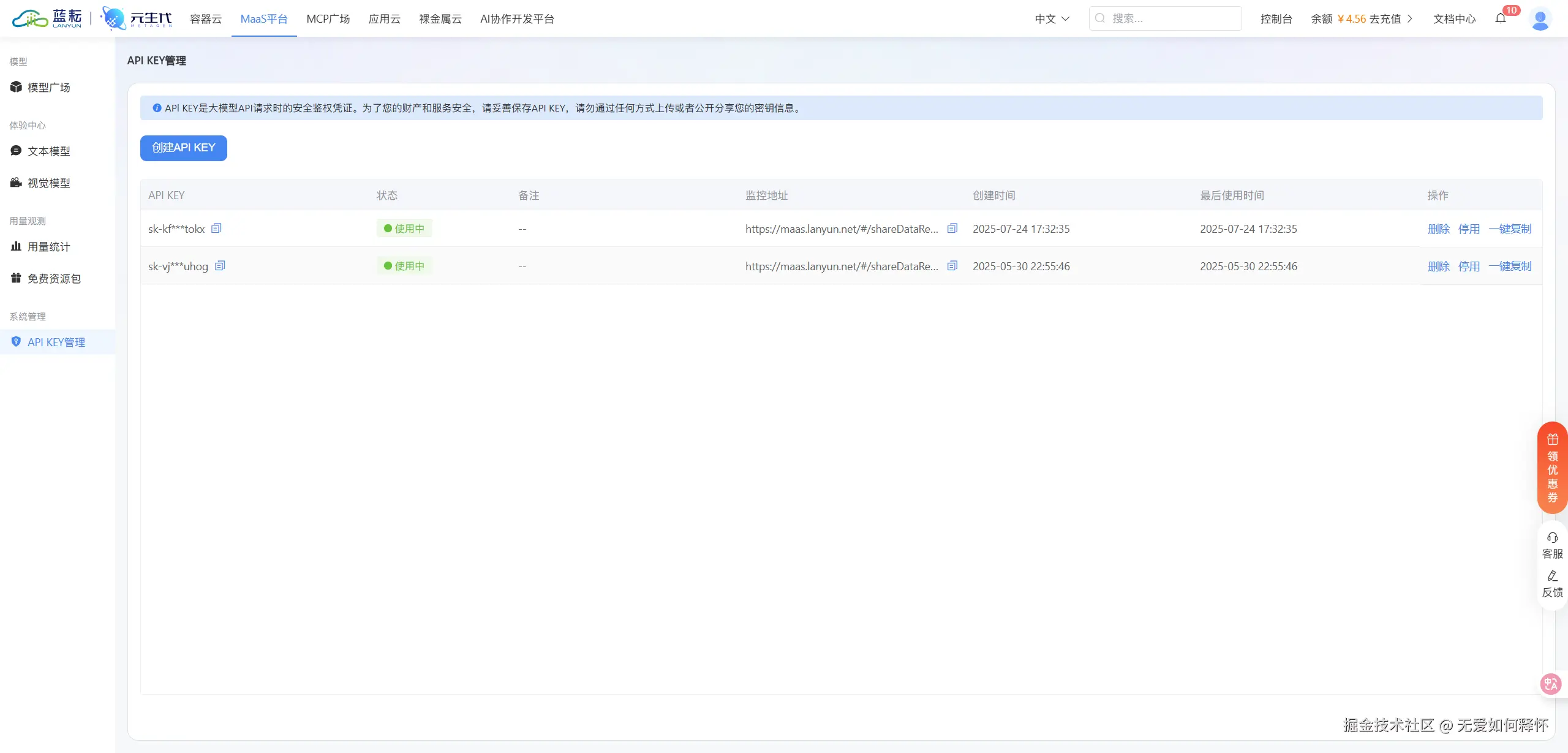Viewport: 1568px width, 753px height.
Task: Click the user avatar icon
Action: click(1540, 18)
